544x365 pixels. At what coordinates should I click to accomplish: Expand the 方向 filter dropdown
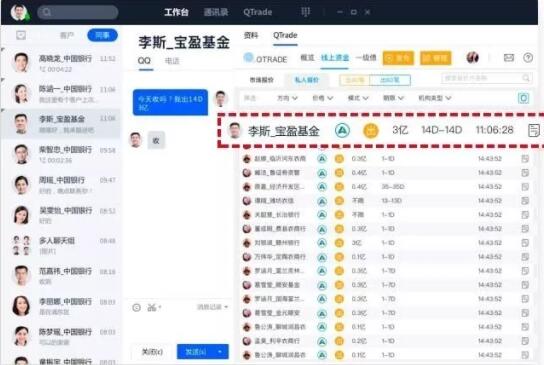[x=287, y=98]
